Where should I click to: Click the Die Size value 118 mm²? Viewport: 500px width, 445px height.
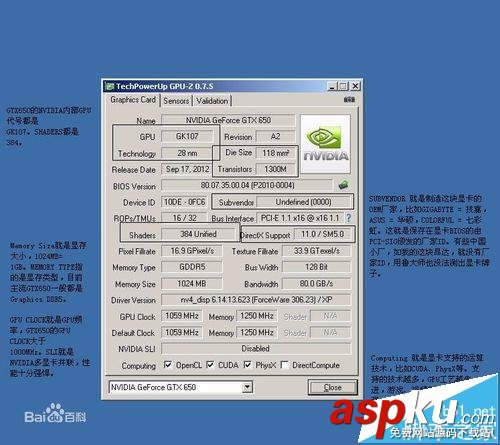click(x=275, y=153)
